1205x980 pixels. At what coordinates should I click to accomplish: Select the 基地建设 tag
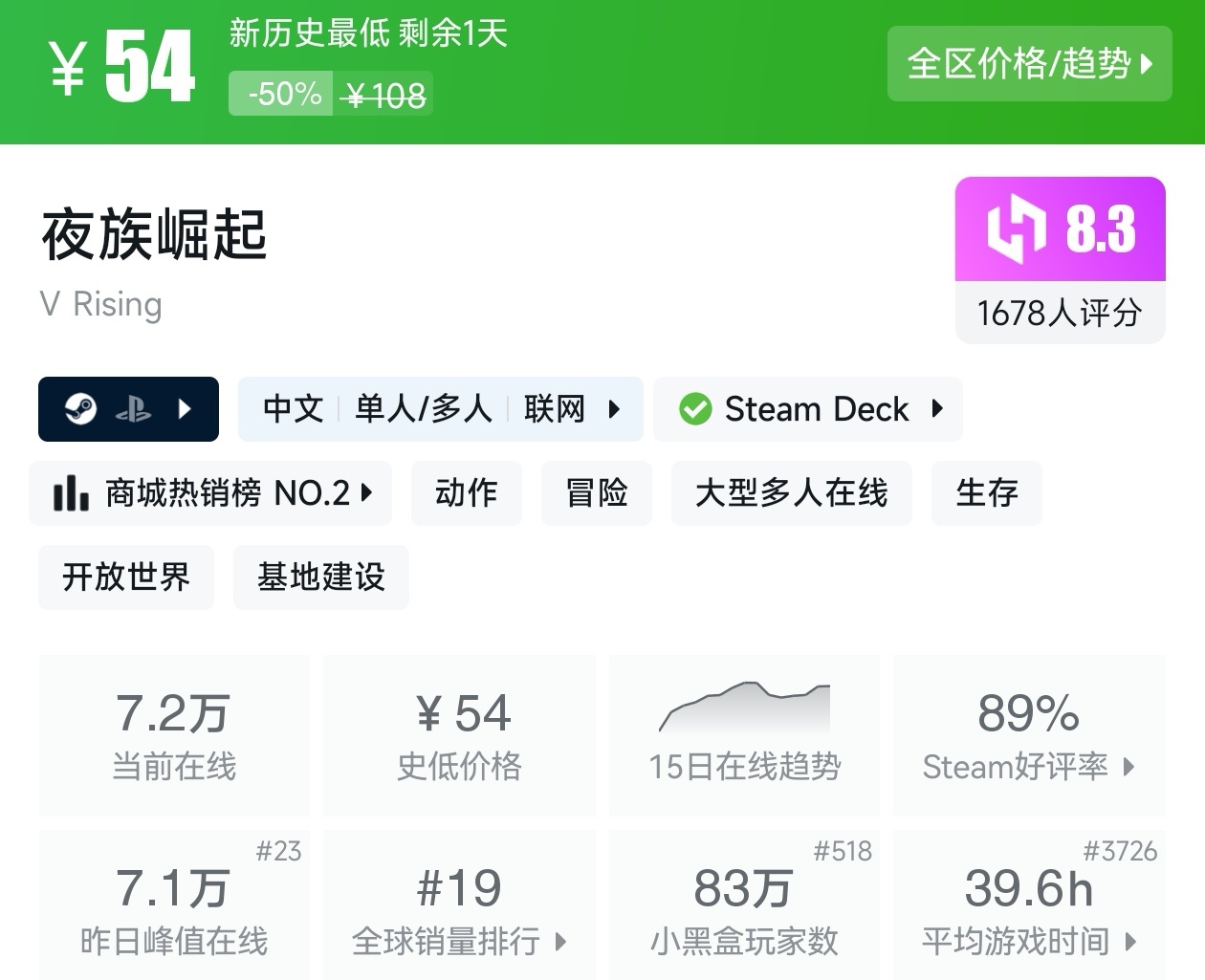click(x=321, y=577)
